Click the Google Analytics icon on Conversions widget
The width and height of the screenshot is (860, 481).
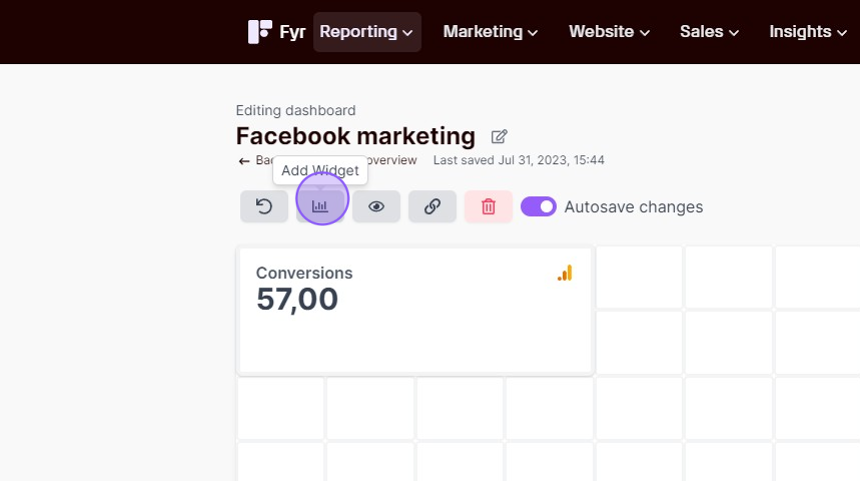pos(565,273)
